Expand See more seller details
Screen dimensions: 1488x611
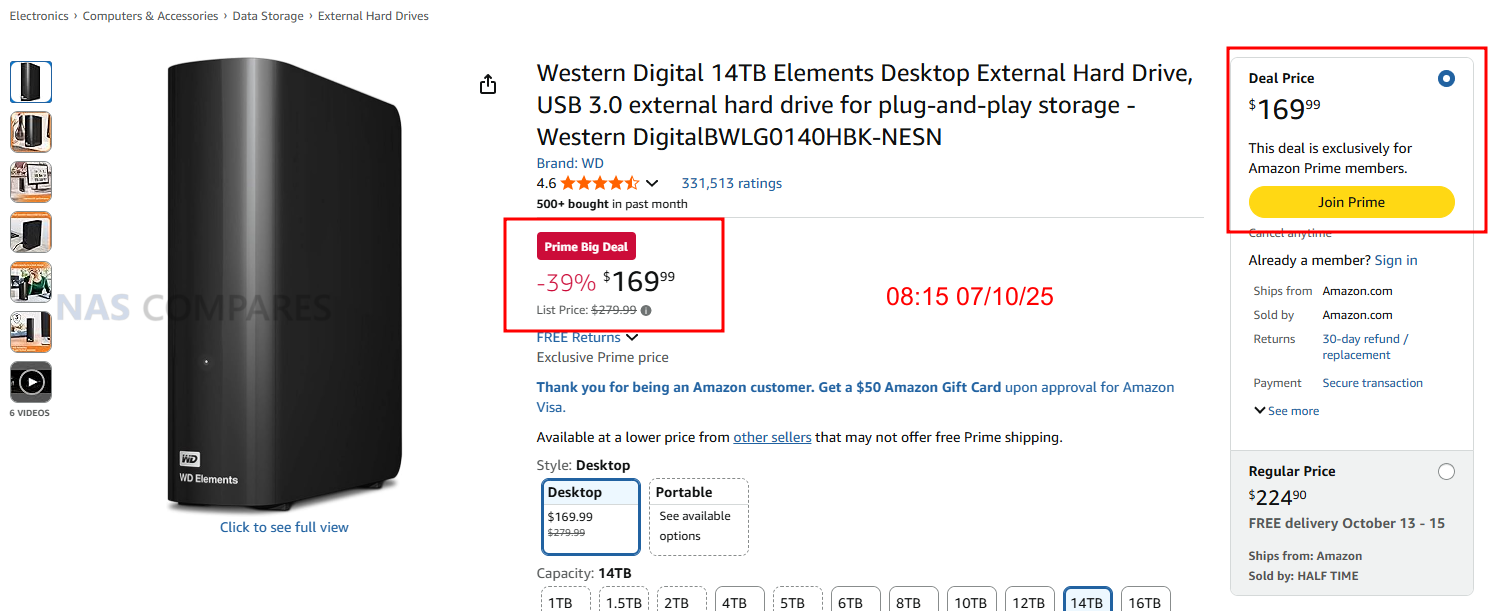[1286, 411]
